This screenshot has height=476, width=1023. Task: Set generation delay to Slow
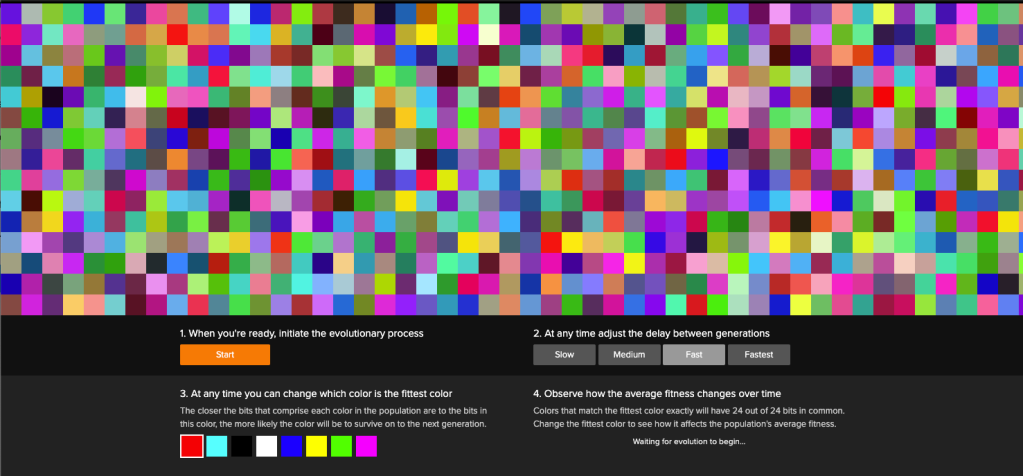tap(563, 355)
